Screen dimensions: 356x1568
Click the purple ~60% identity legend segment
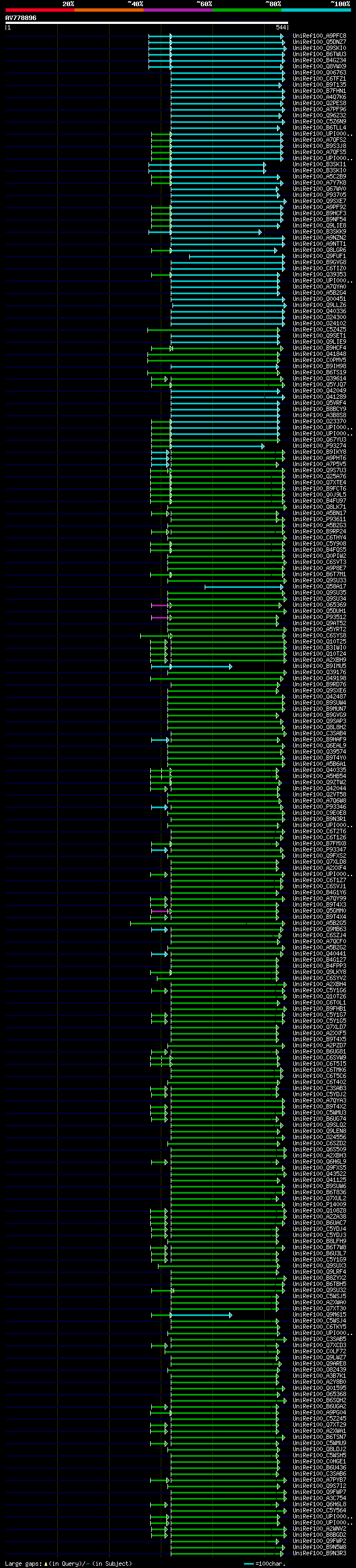point(177,10)
